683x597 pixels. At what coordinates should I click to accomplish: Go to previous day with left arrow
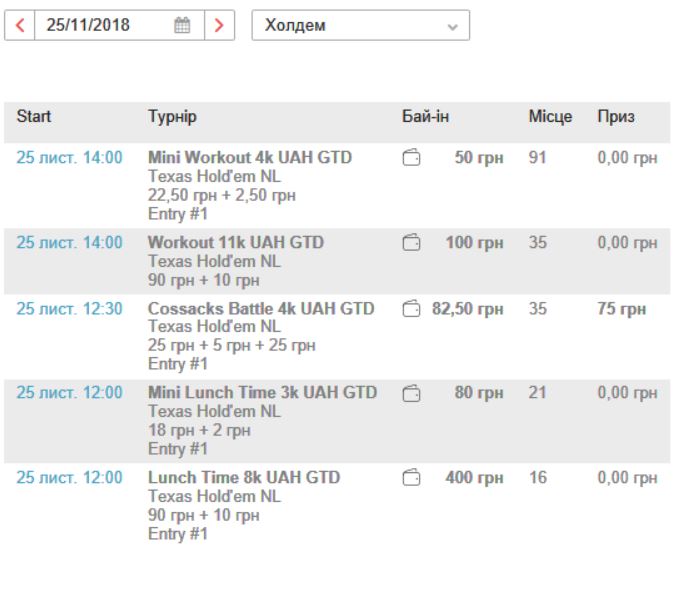[20, 25]
